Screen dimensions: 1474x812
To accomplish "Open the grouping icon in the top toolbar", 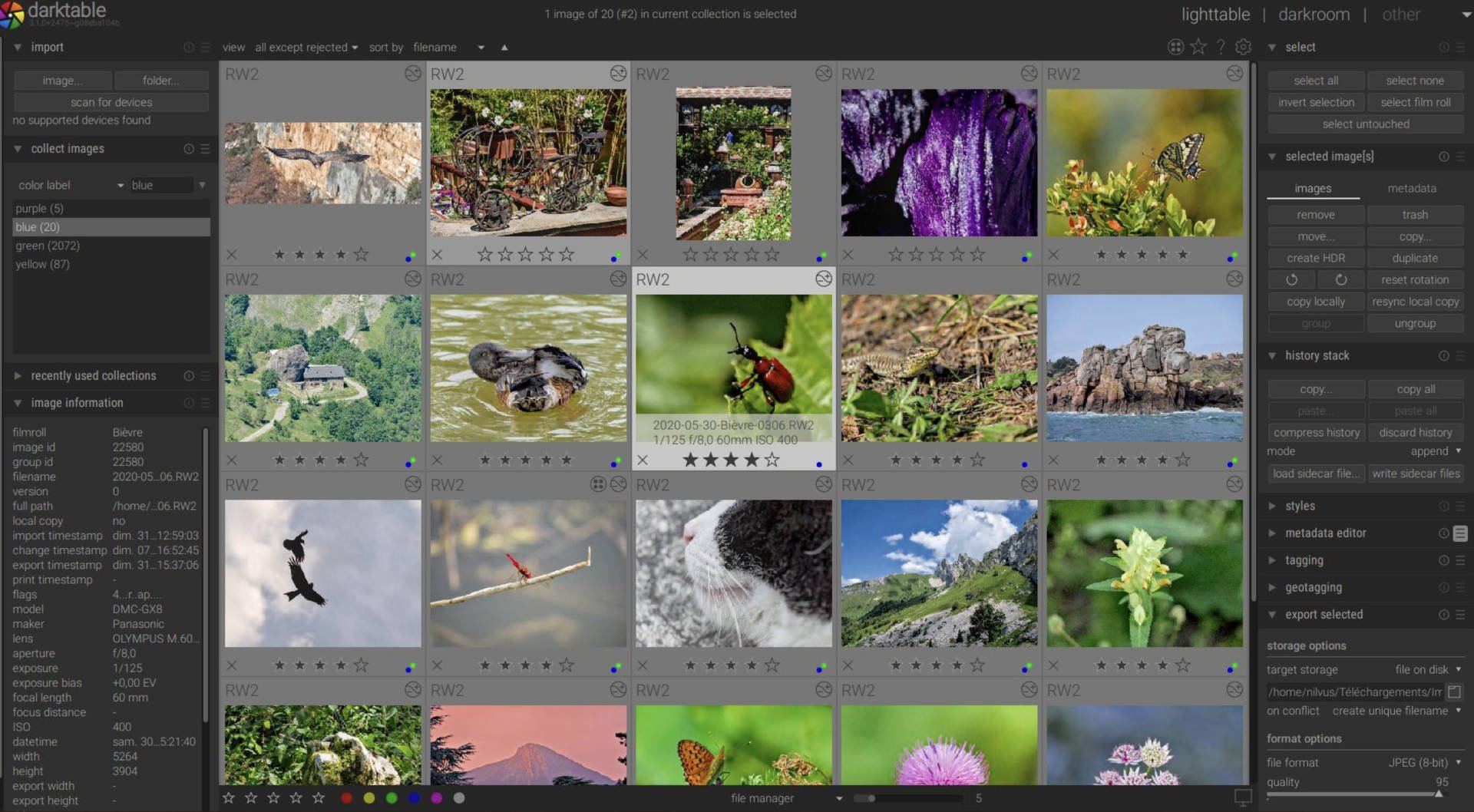I will (1175, 47).
